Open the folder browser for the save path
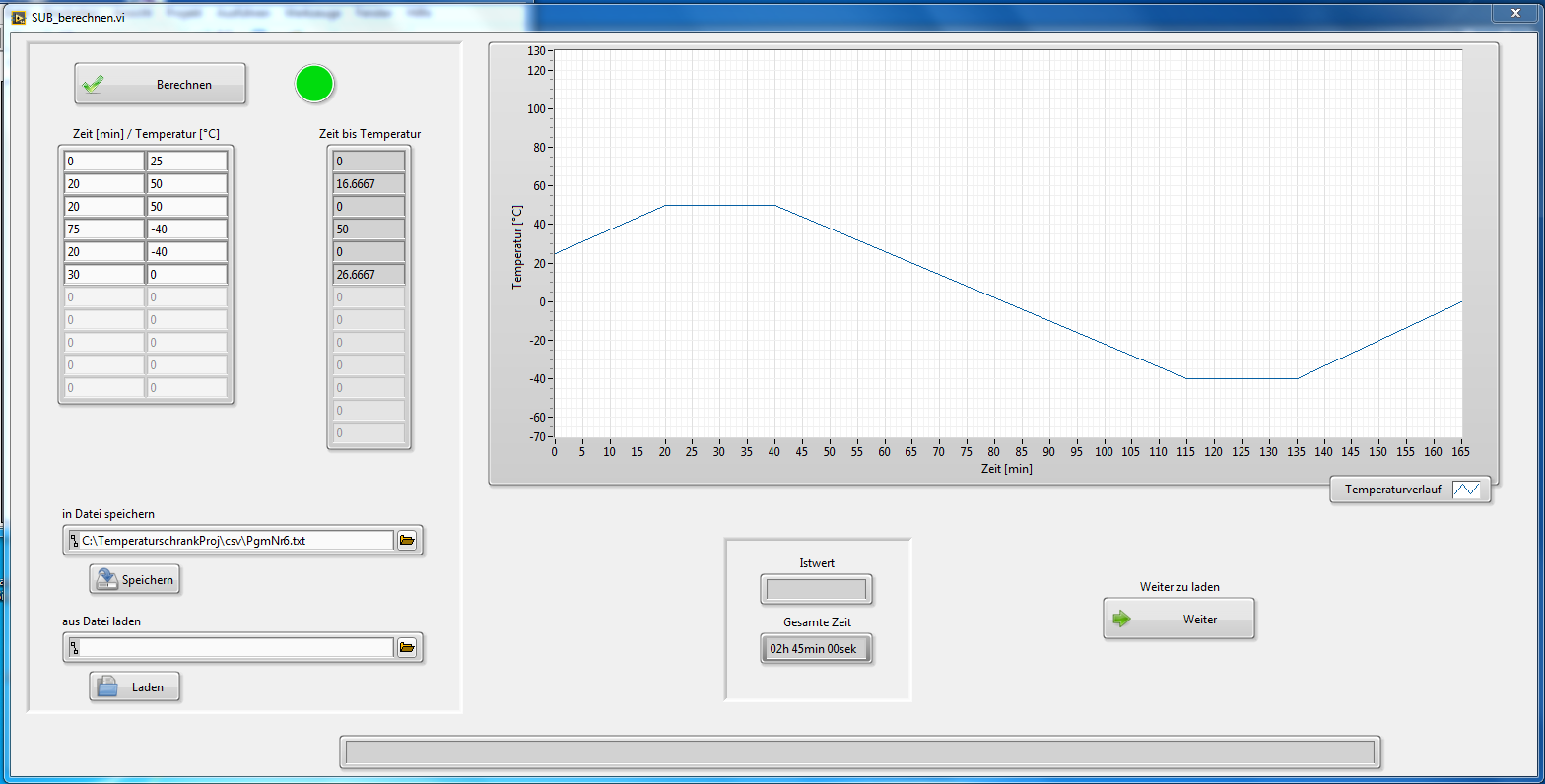The image size is (1545, 784). coord(407,540)
